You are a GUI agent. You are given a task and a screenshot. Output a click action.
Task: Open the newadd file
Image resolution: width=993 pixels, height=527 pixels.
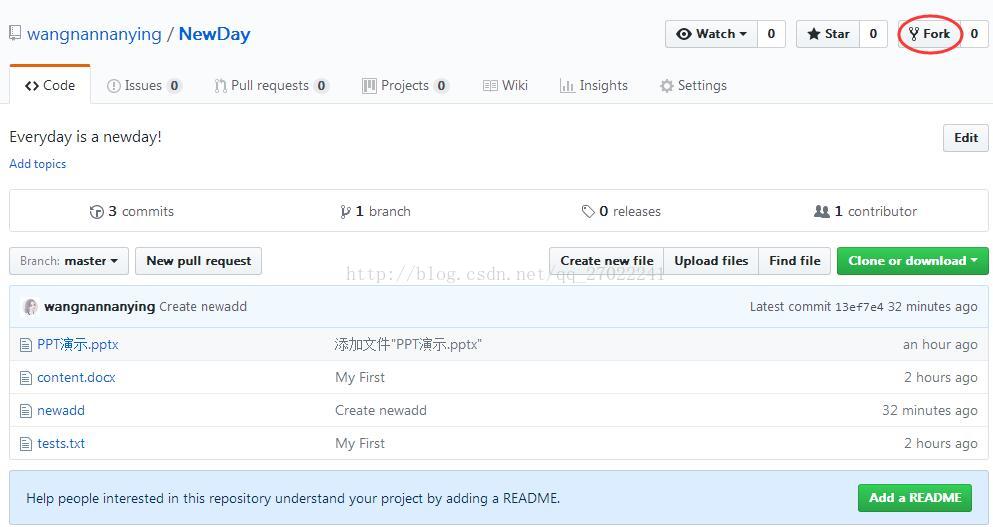[61, 410]
